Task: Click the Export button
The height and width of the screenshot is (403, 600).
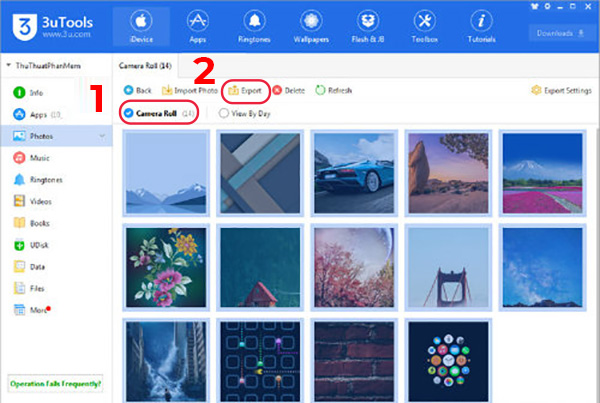Action: coord(244,90)
